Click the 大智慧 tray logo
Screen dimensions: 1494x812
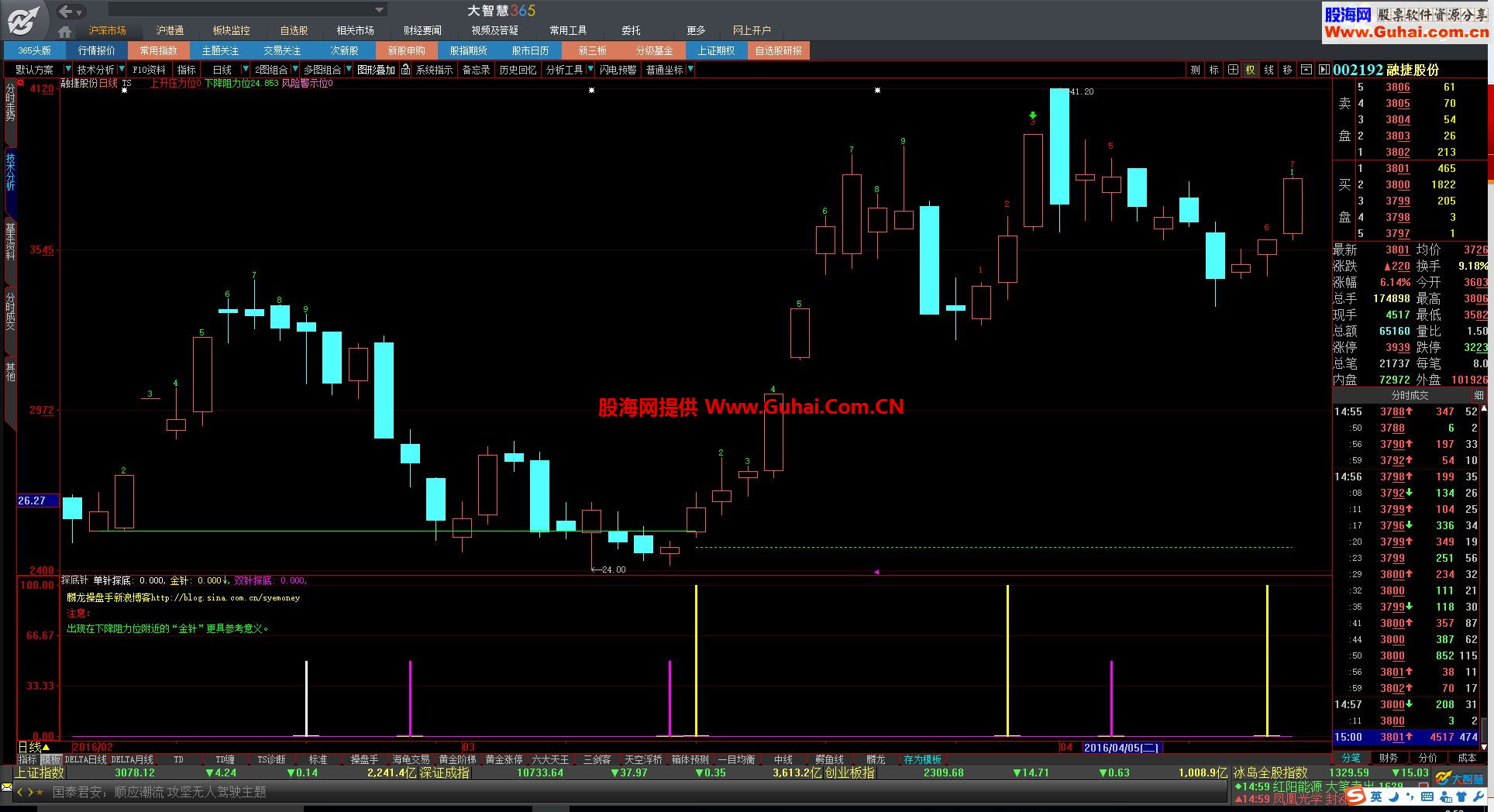tap(1458, 779)
